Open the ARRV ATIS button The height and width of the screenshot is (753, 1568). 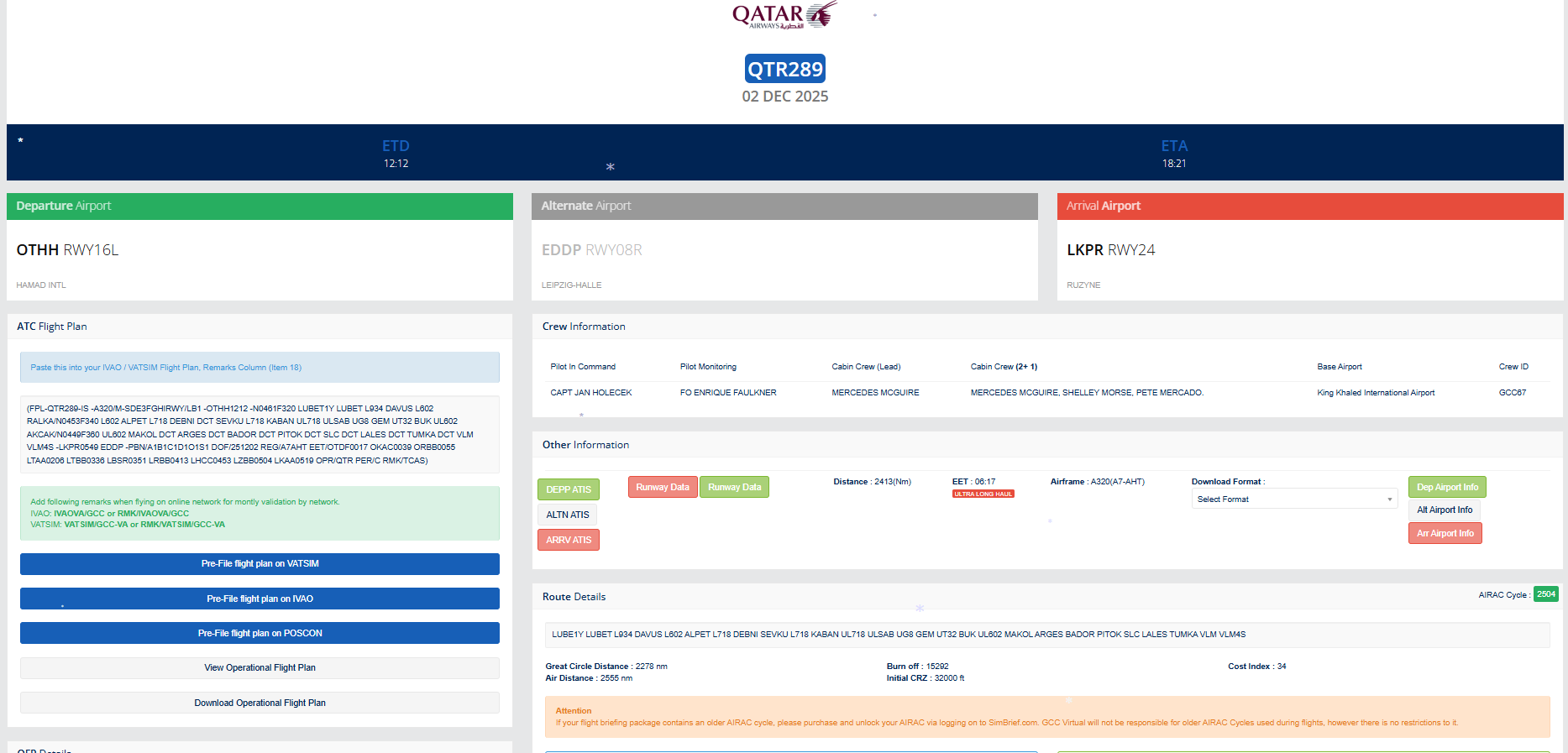pos(569,540)
